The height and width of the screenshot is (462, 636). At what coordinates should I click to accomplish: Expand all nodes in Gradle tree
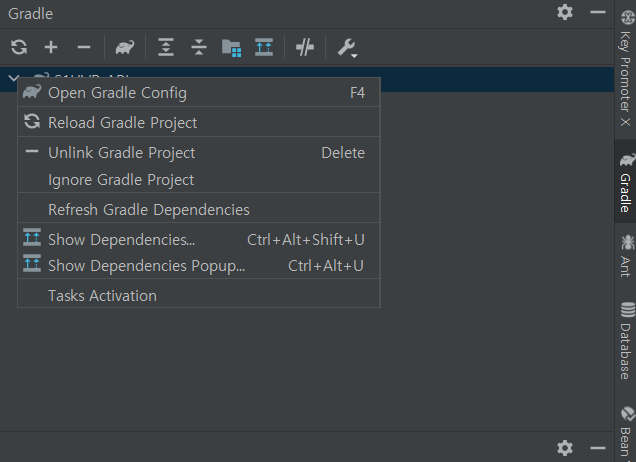pyautogui.click(x=166, y=47)
